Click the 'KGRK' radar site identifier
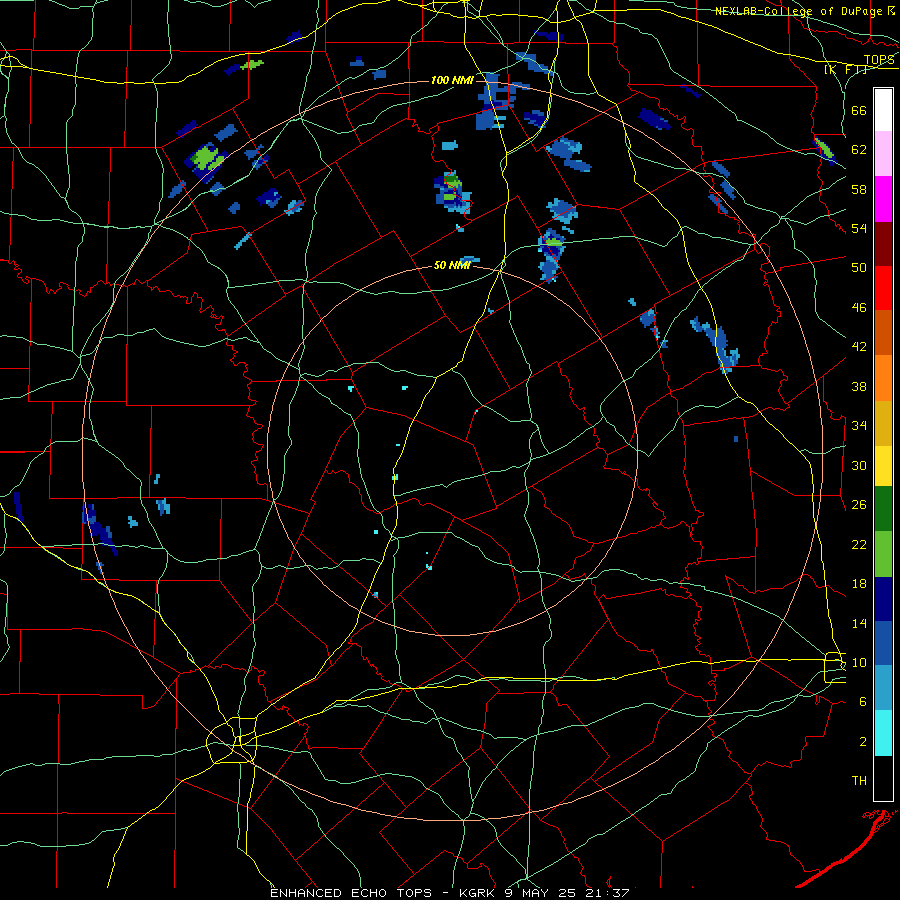Screen dimensions: 900x900 tap(477, 893)
